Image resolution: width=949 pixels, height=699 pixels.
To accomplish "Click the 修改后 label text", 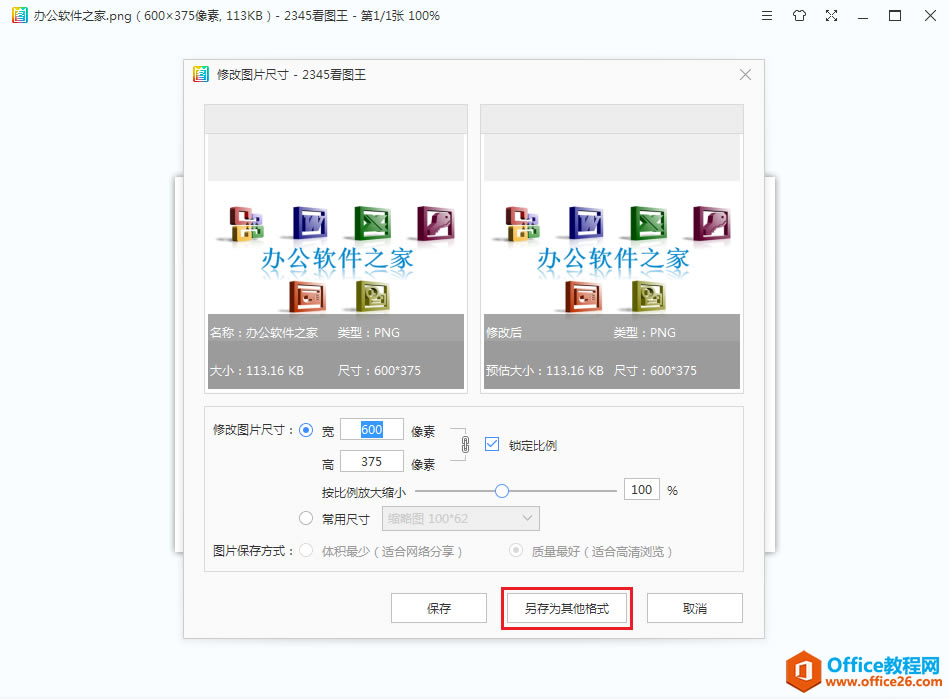I will [x=504, y=333].
